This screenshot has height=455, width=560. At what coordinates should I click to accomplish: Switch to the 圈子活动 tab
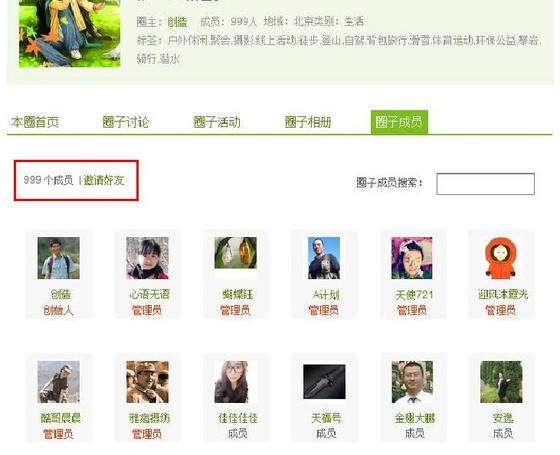pyautogui.click(x=216, y=122)
